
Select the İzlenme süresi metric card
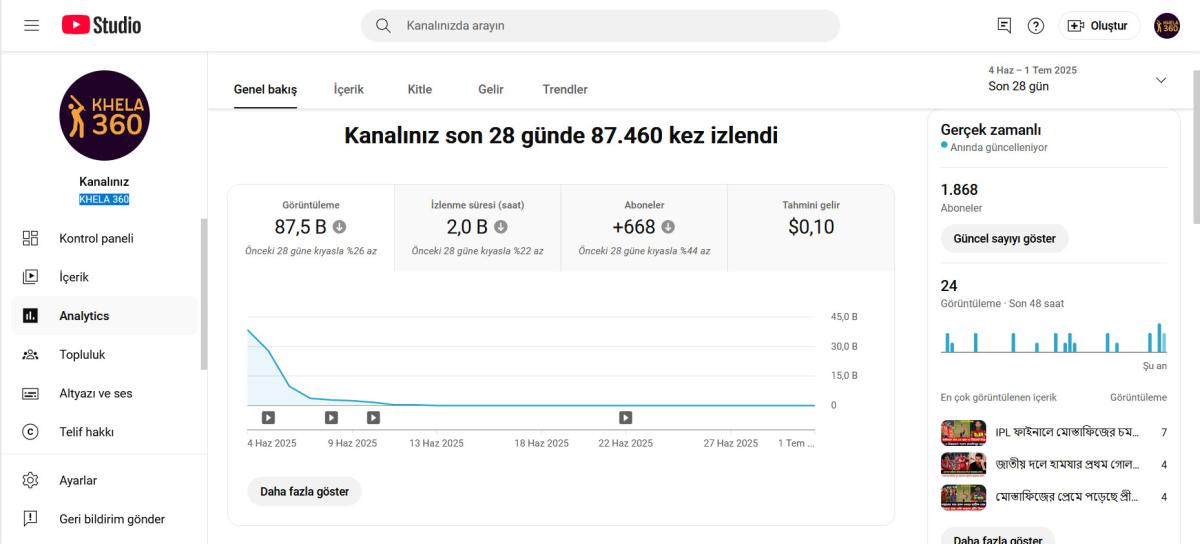point(477,228)
